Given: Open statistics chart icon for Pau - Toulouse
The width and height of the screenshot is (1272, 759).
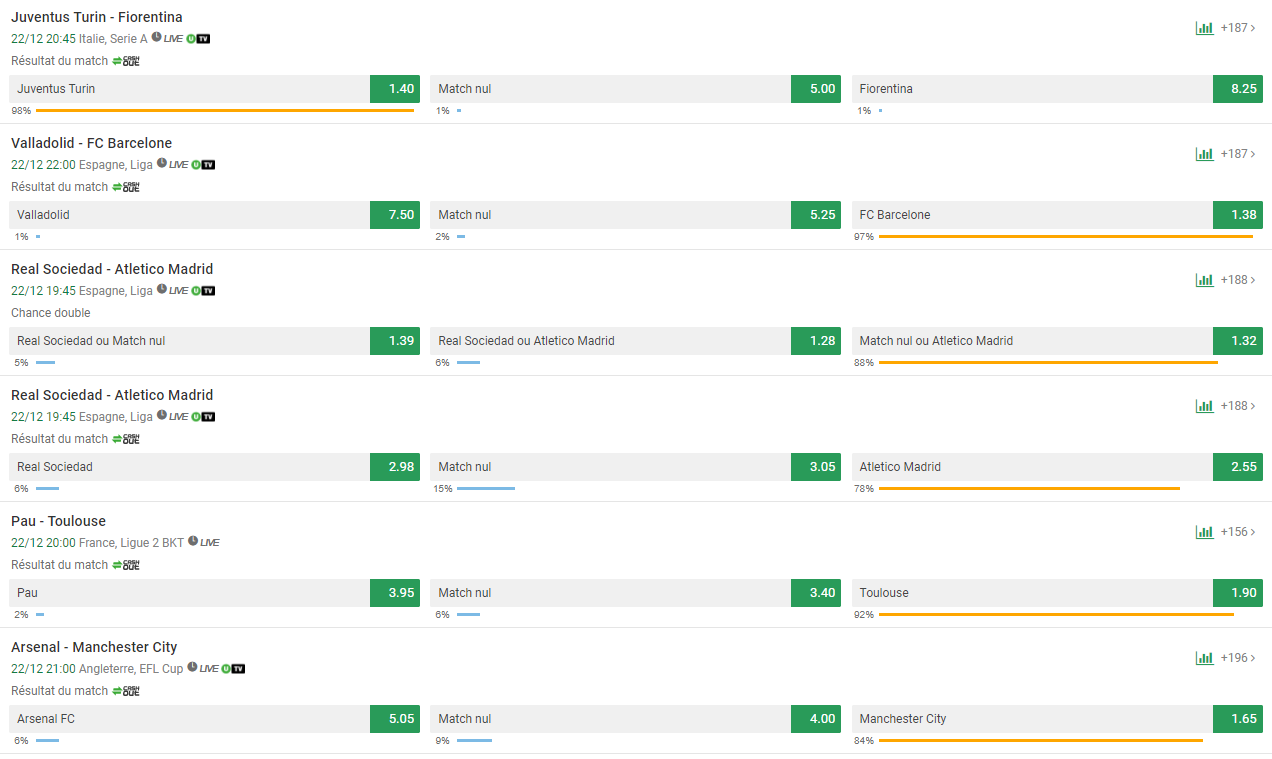Looking at the screenshot, I should coord(1204,532).
